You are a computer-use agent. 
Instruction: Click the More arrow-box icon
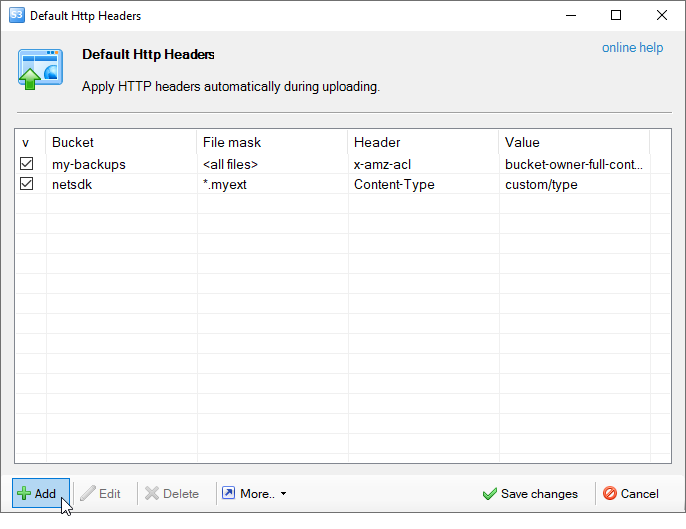point(228,493)
